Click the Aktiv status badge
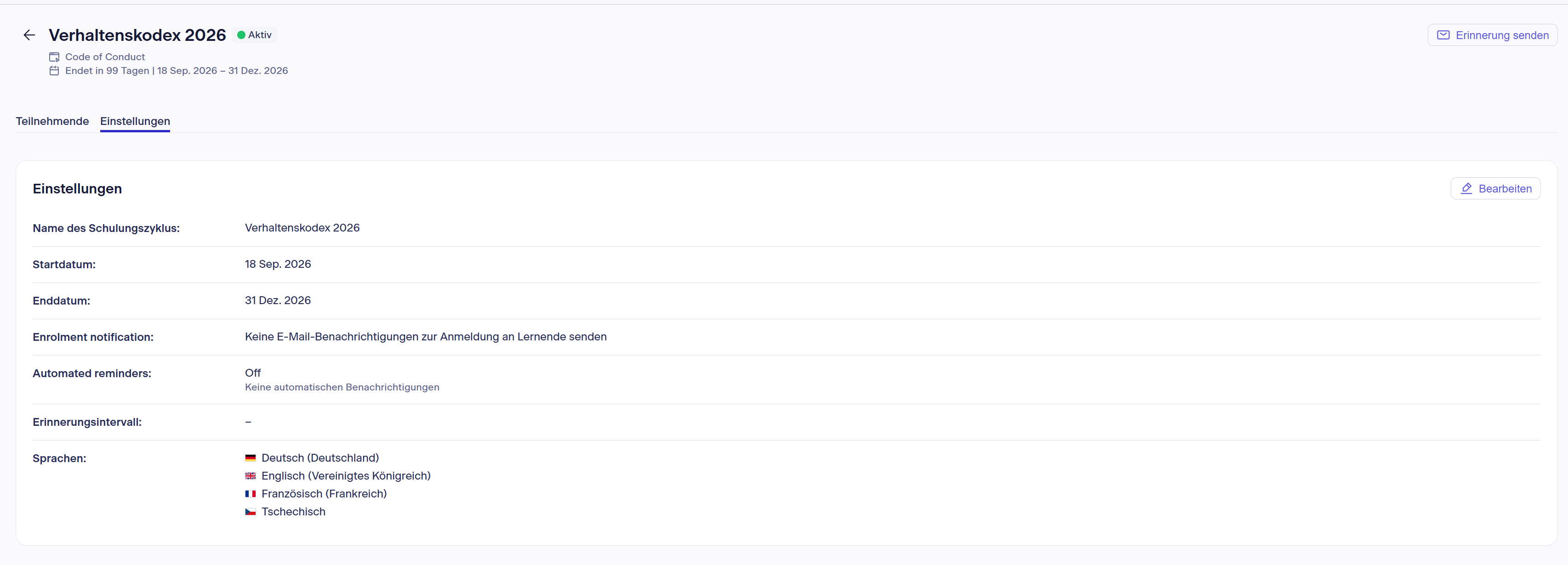This screenshot has height=565, width=1568. click(x=254, y=35)
